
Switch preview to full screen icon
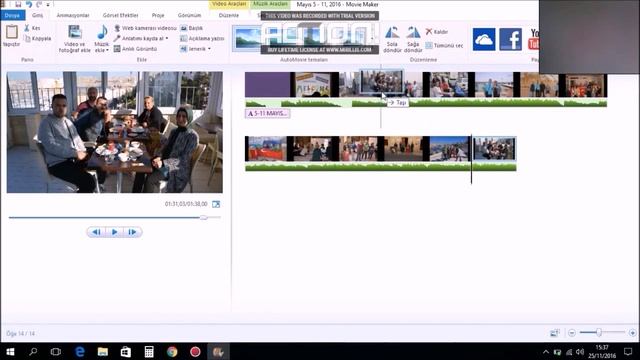[x=216, y=204]
